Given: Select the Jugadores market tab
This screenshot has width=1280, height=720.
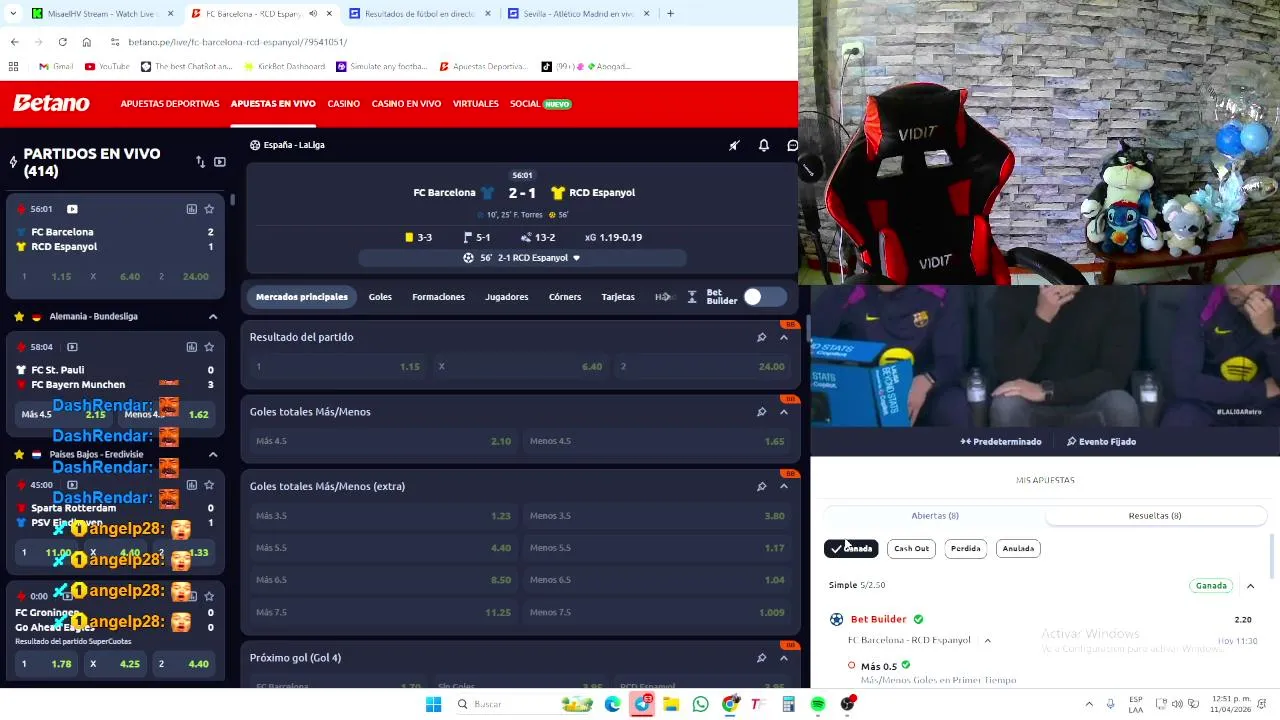Looking at the screenshot, I should coord(506,297).
